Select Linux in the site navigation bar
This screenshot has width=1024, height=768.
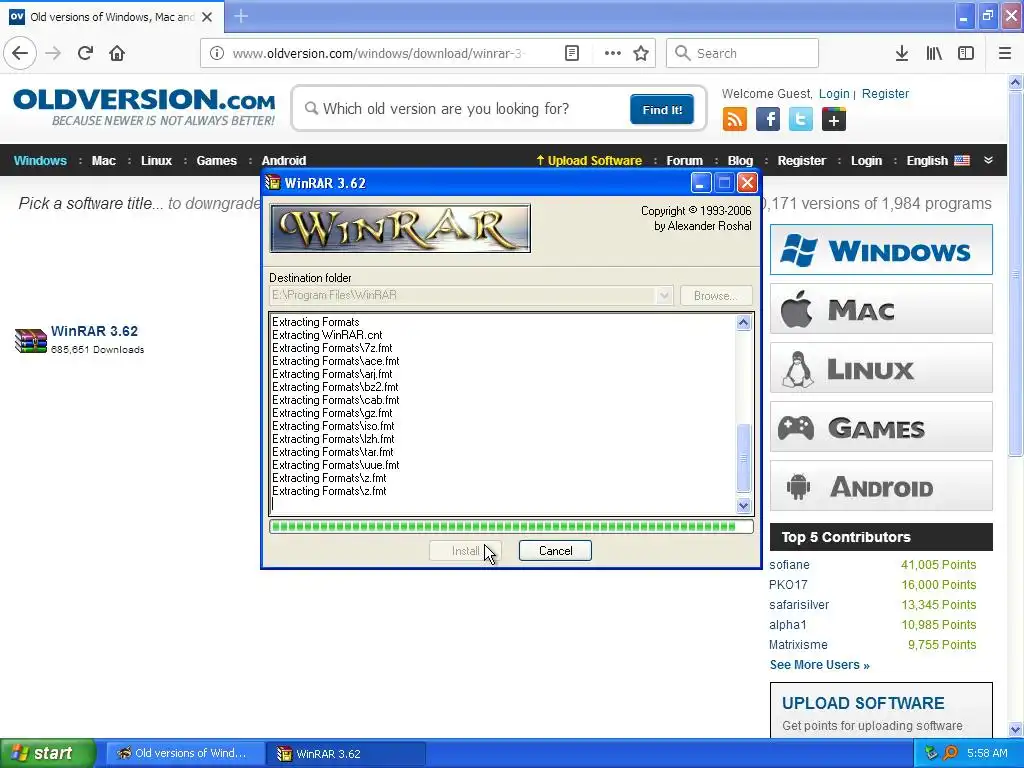click(x=157, y=161)
